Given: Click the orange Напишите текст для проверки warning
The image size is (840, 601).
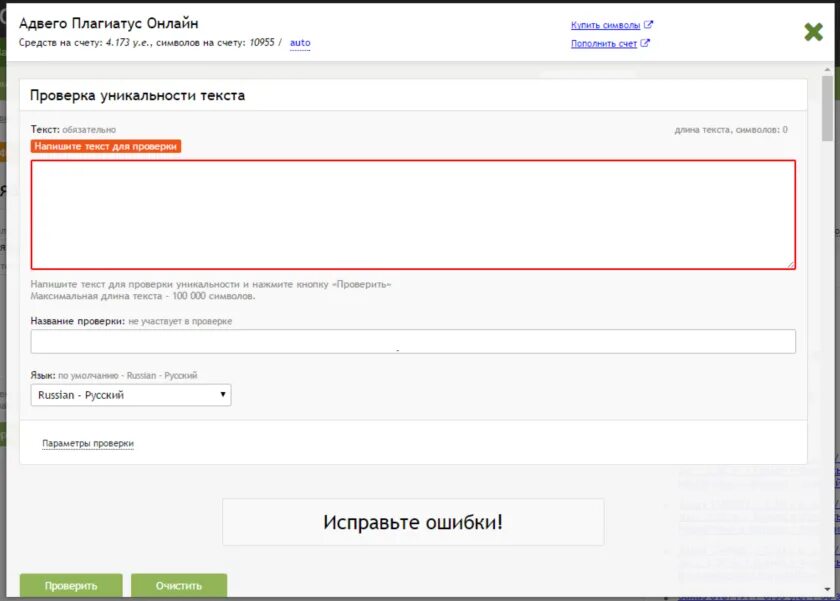Looking at the screenshot, I should 106,146.
